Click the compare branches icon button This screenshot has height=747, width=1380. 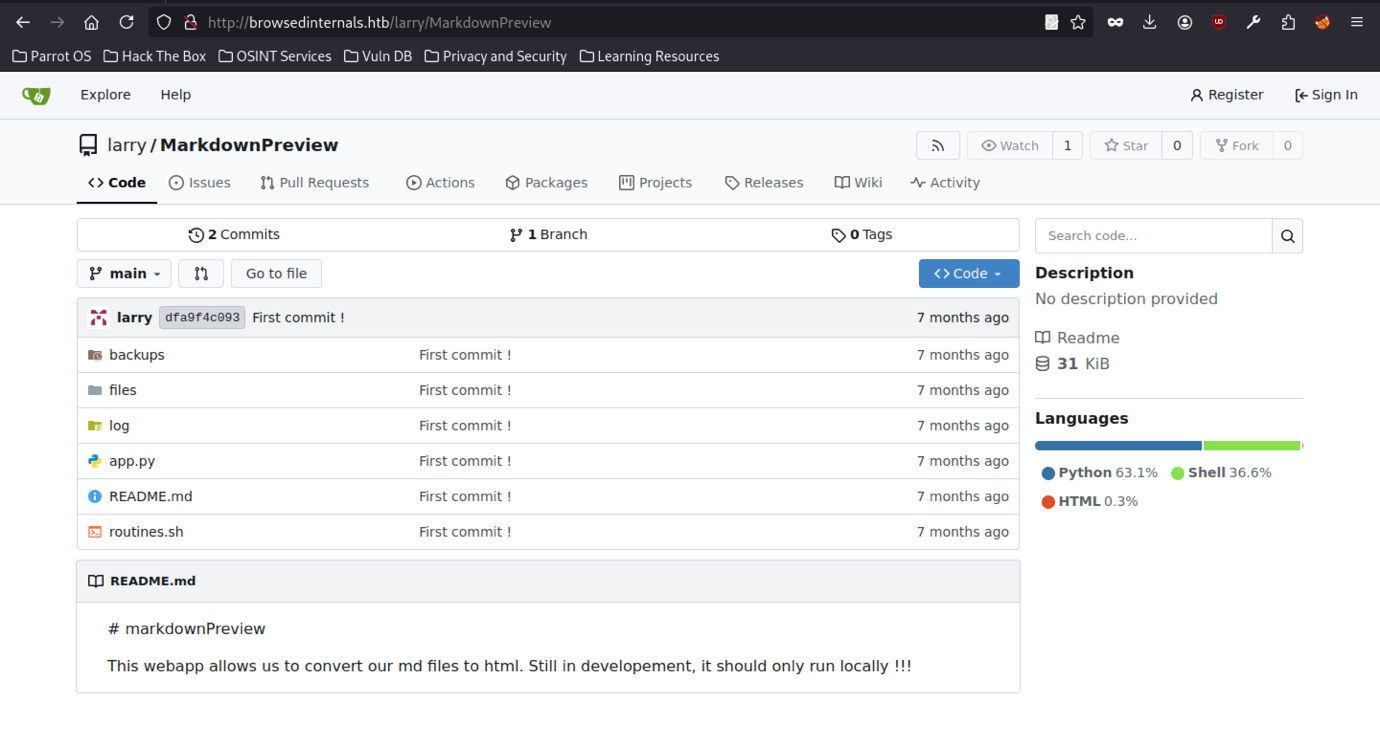click(201, 274)
